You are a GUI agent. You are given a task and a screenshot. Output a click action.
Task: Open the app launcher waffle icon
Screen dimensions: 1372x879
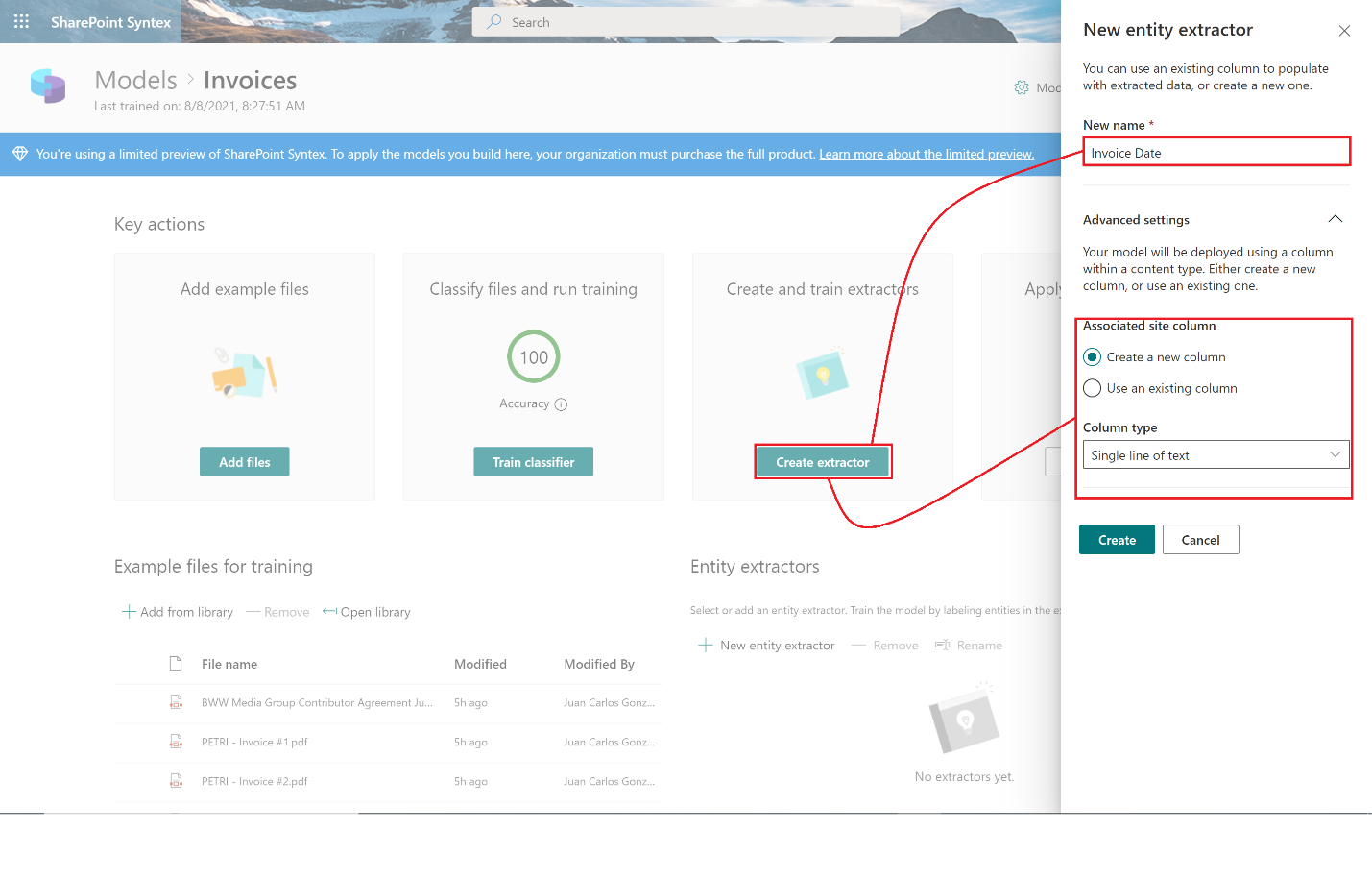pos(21,21)
